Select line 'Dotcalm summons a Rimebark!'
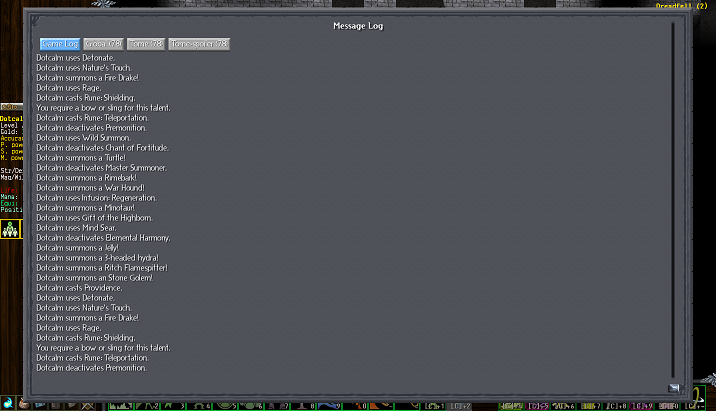 [x=87, y=178]
